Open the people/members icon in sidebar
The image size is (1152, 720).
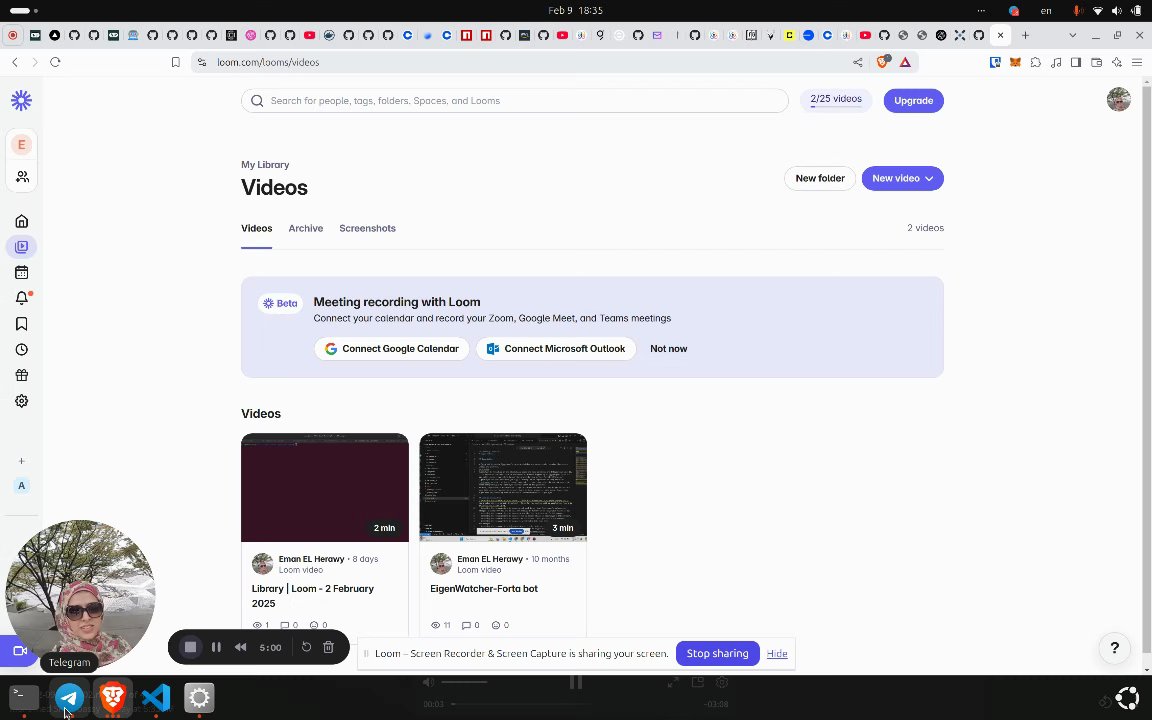tap(22, 176)
